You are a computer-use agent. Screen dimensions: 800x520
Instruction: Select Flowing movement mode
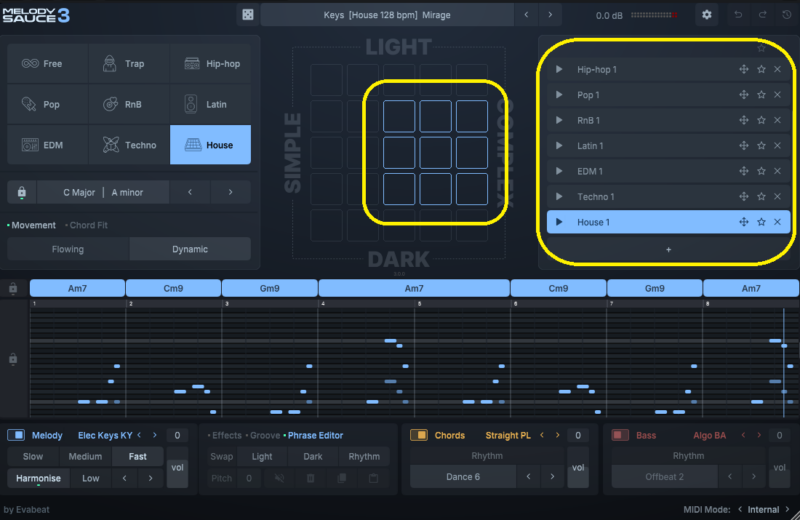coord(68,249)
